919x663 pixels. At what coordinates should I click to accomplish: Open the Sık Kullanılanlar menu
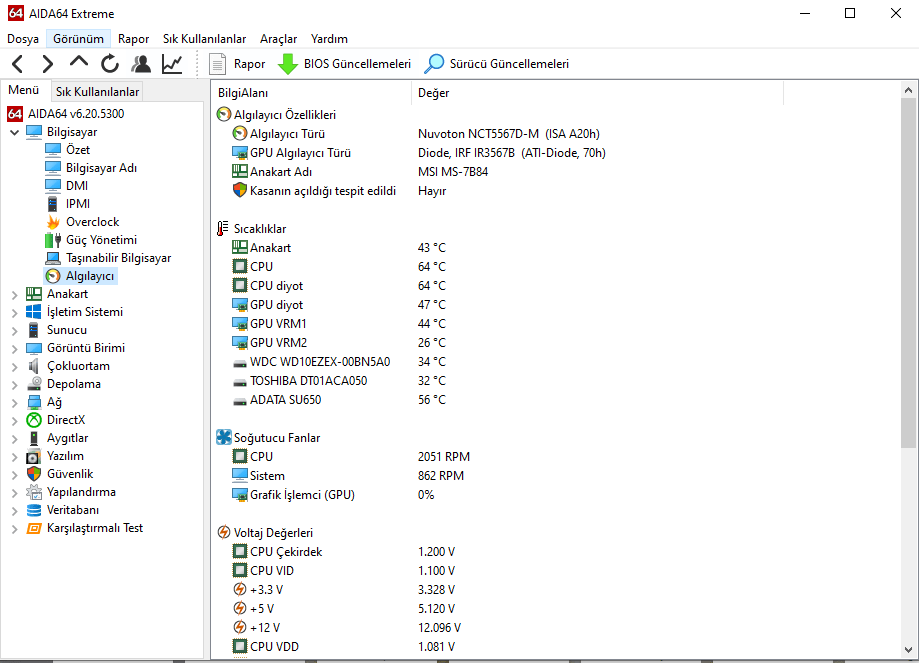205,39
